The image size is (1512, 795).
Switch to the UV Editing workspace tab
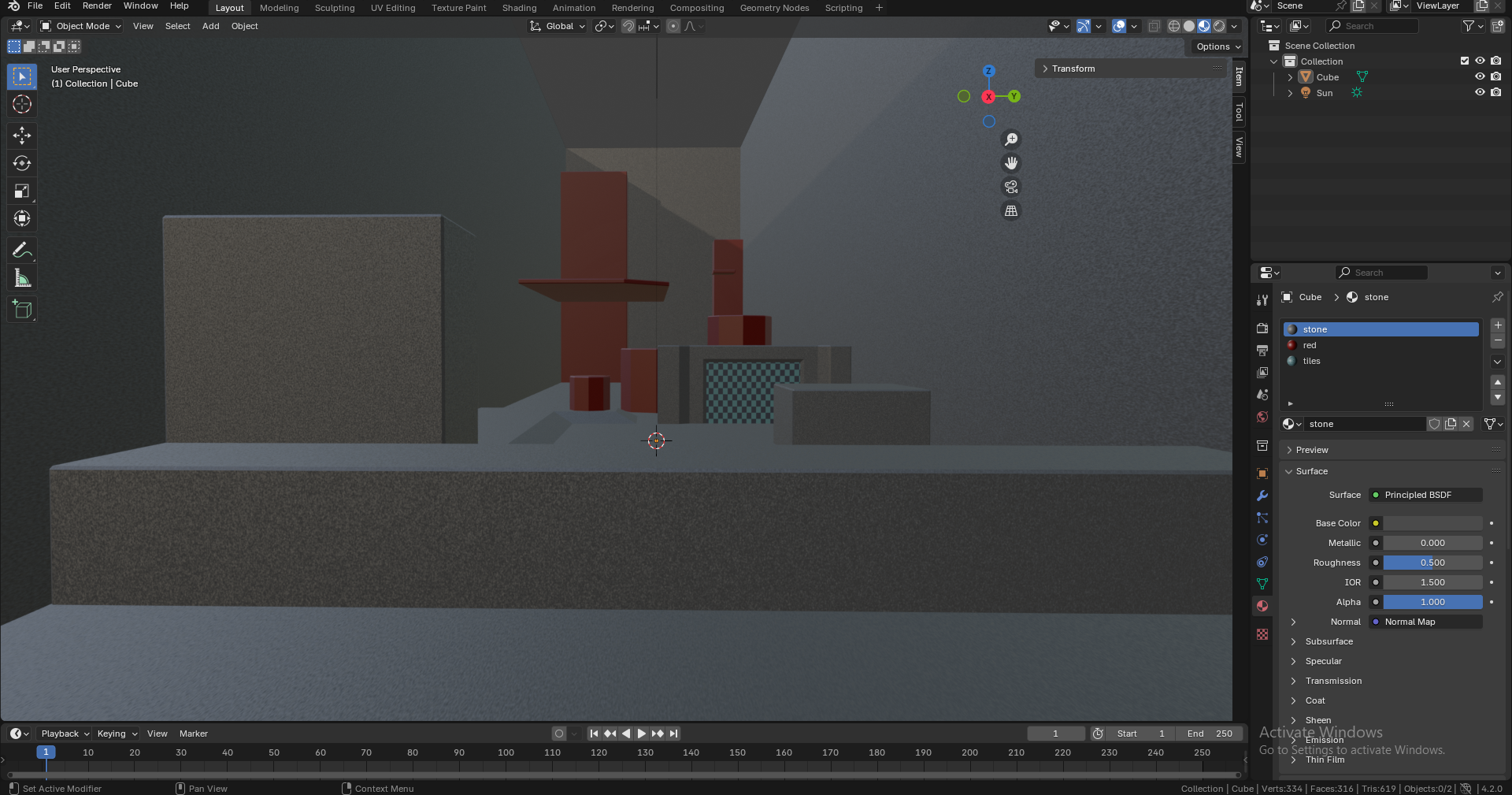[393, 8]
